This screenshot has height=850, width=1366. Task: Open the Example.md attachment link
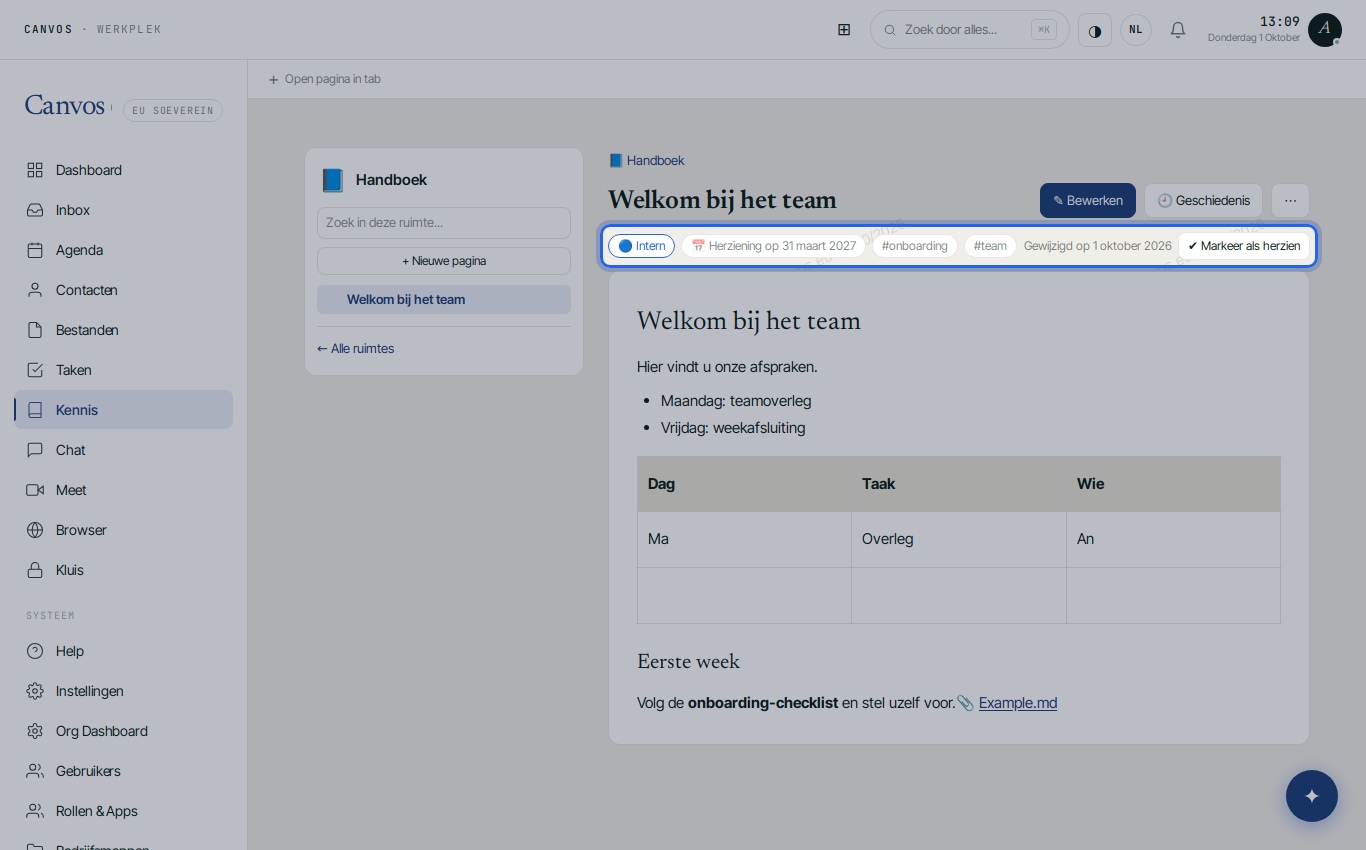1018,703
